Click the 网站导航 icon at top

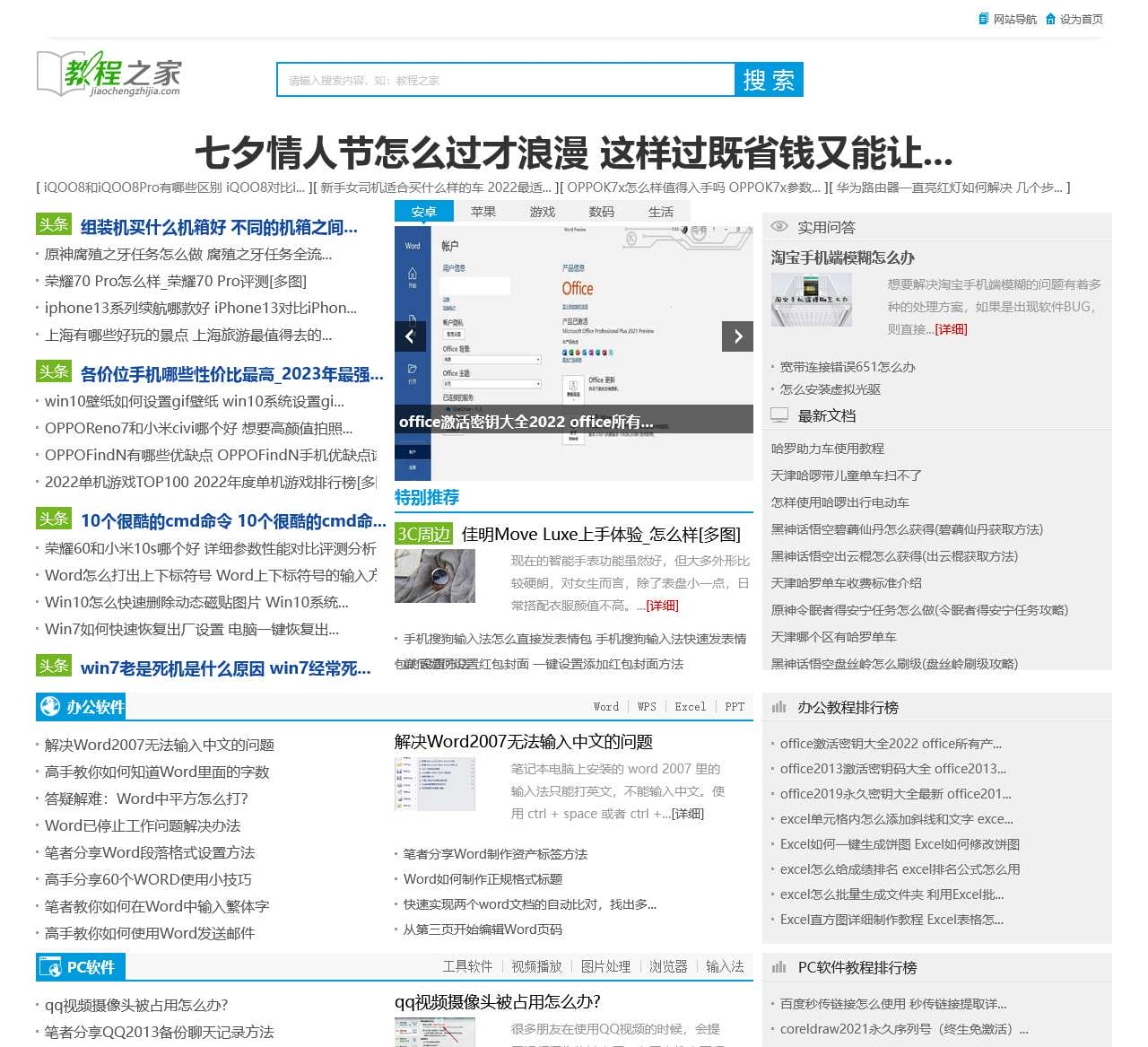[983, 19]
